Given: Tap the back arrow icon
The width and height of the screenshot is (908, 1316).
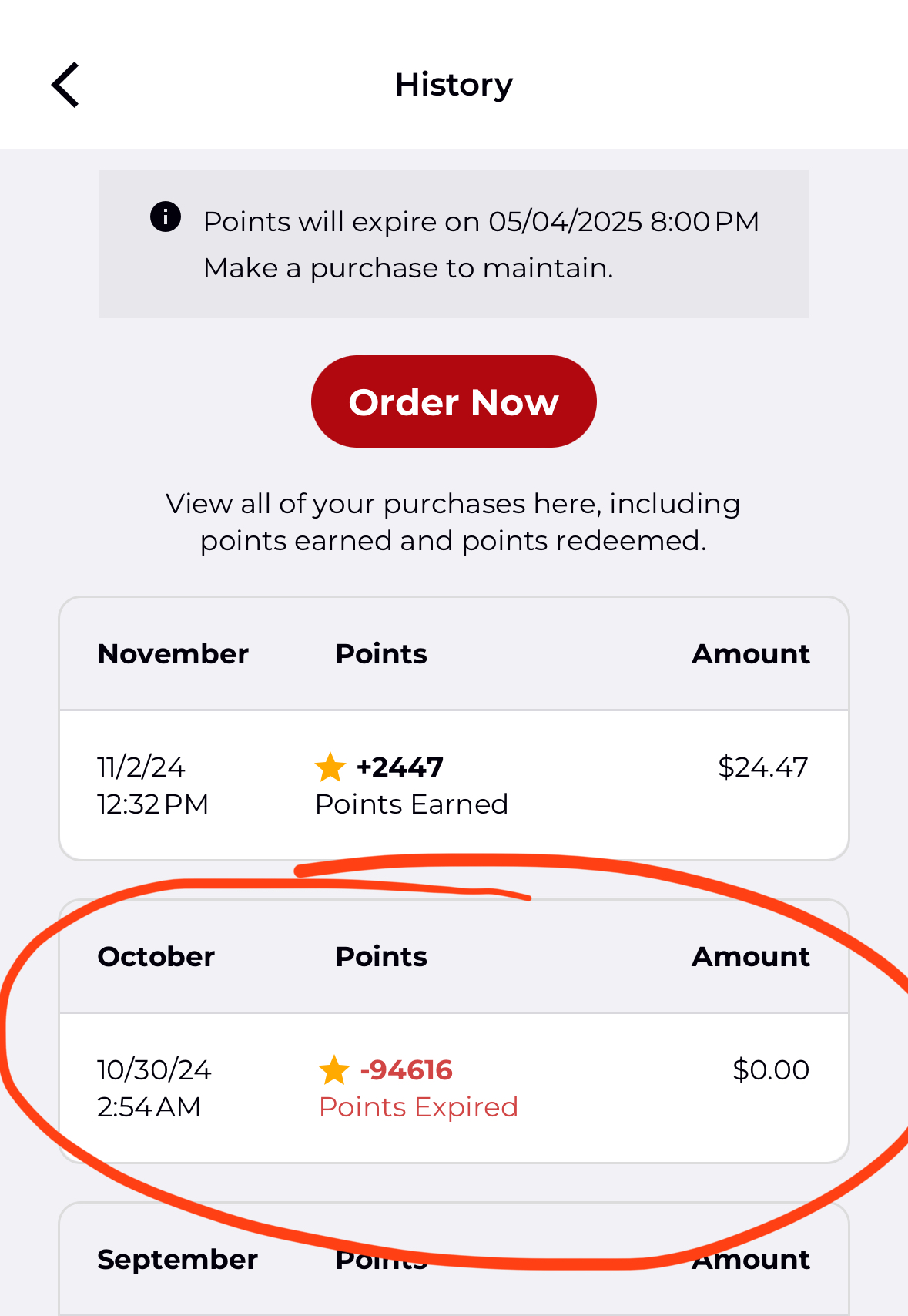Looking at the screenshot, I should coord(65,85).
